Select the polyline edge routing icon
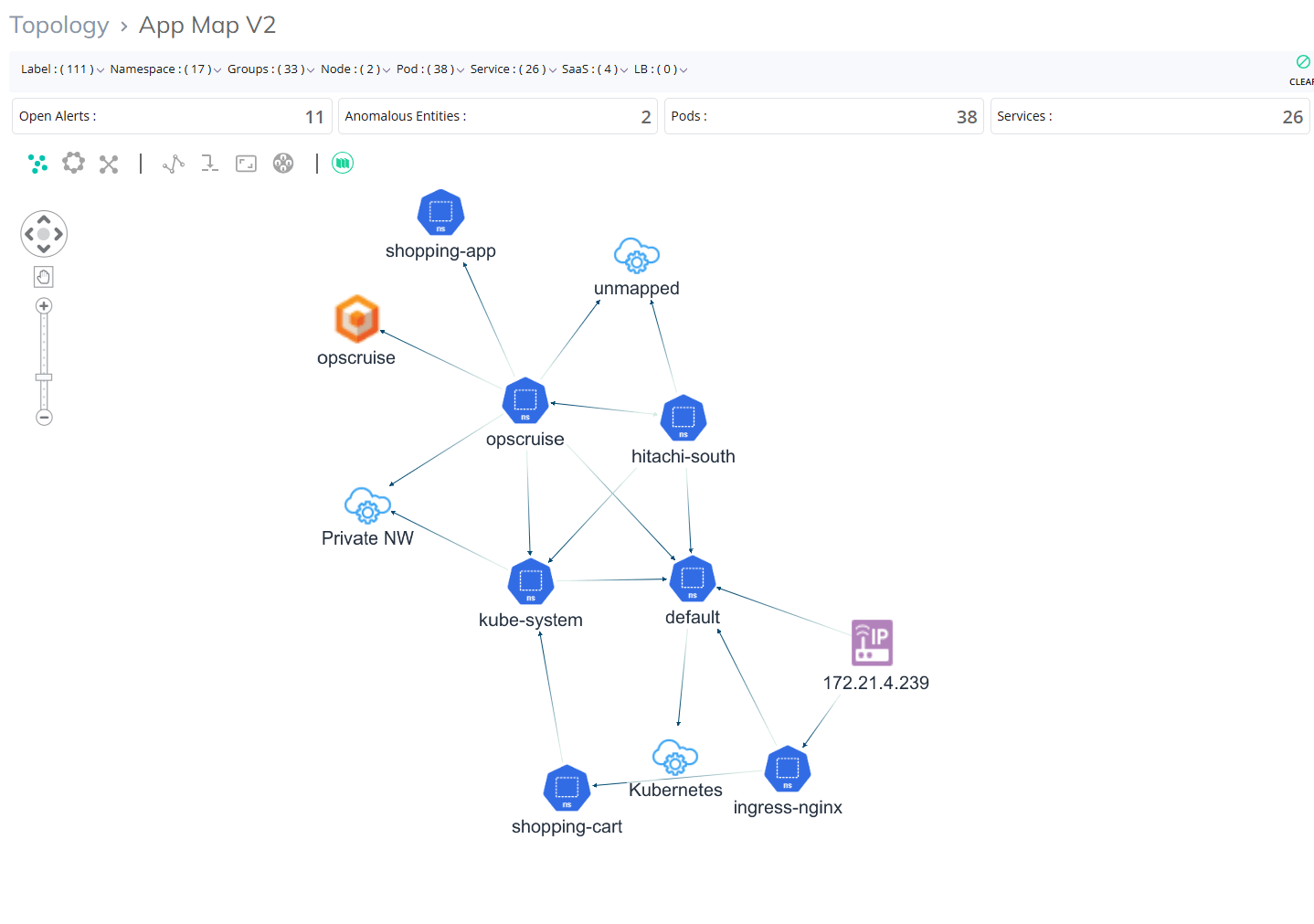The width and height of the screenshot is (1314, 924). pos(174,164)
